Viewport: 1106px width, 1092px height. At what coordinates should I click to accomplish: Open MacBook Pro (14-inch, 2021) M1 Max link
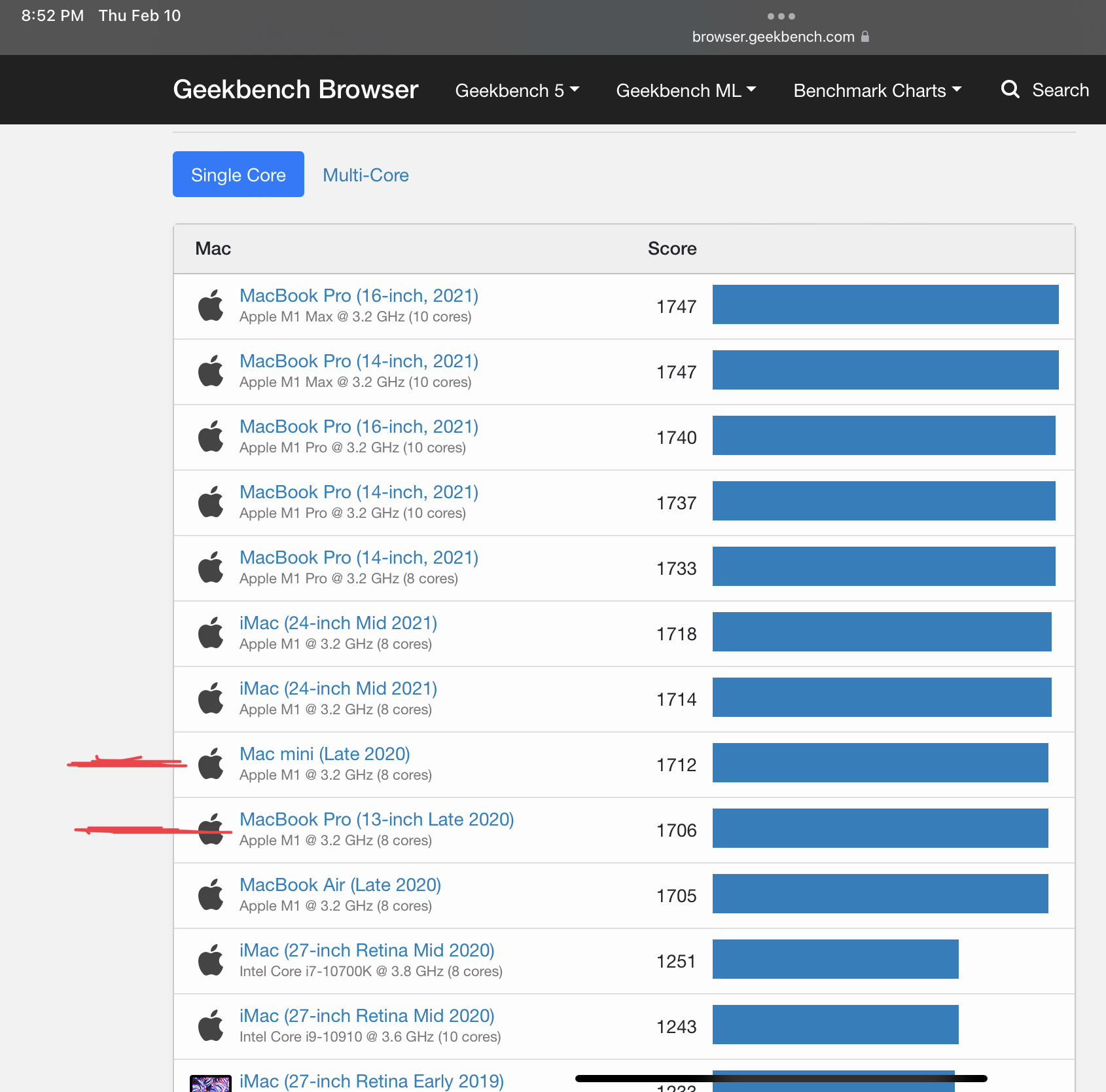359,361
